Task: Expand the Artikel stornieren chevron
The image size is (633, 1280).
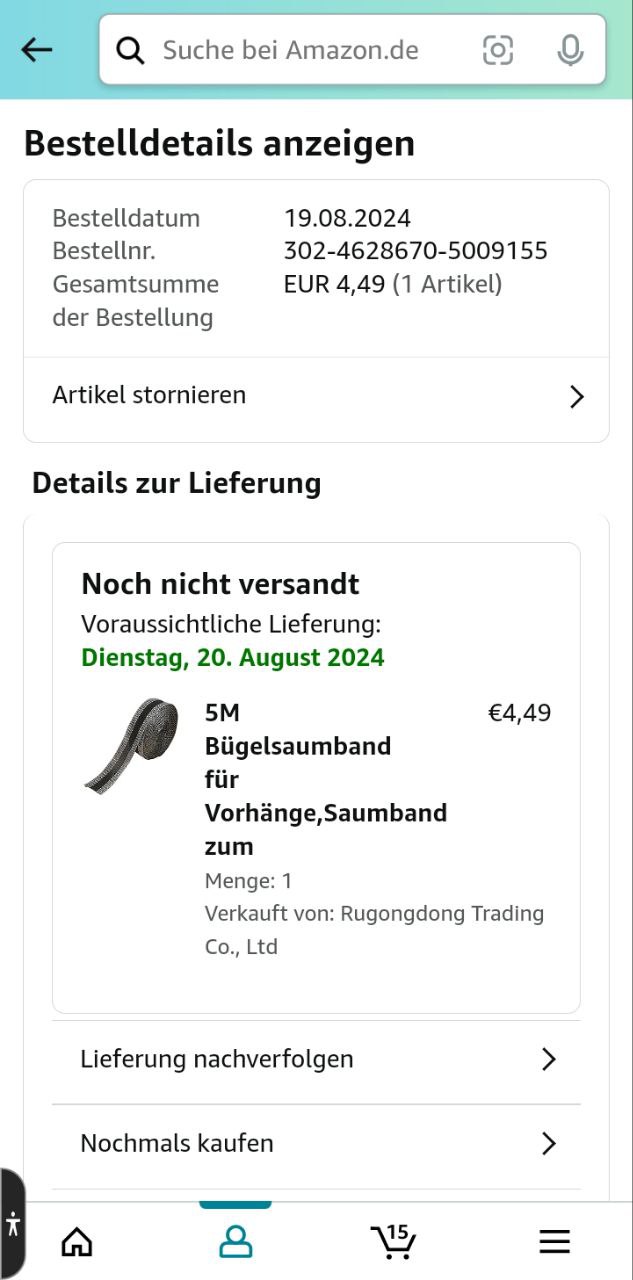Action: [x=576, y=397]
